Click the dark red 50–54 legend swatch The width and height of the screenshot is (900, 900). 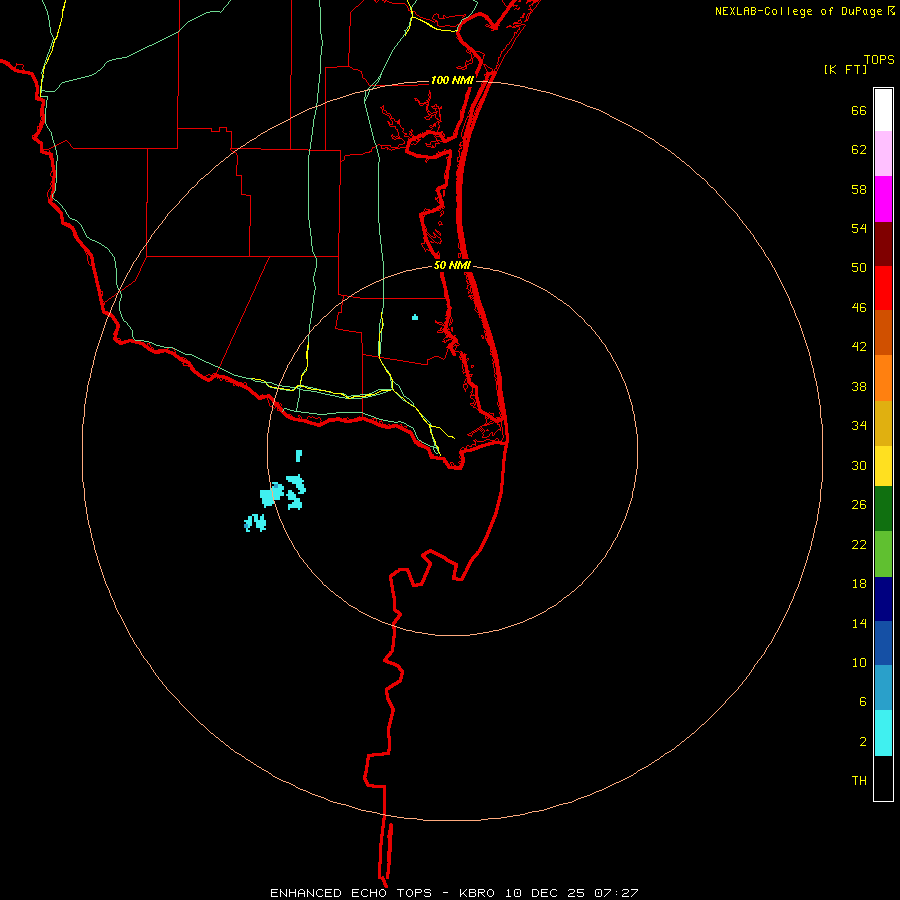pos(883,244)
